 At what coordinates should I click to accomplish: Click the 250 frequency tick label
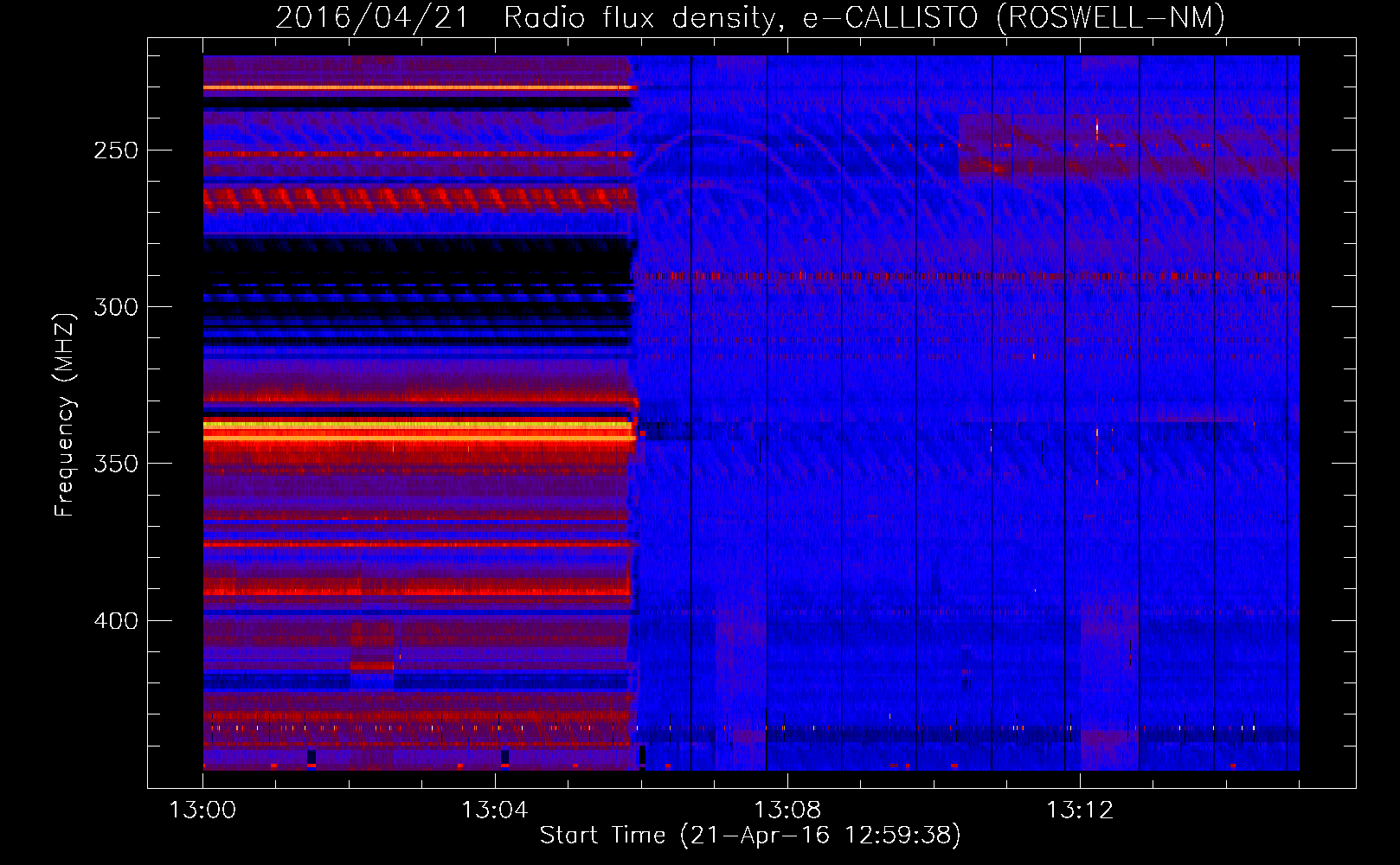(116, 151)
